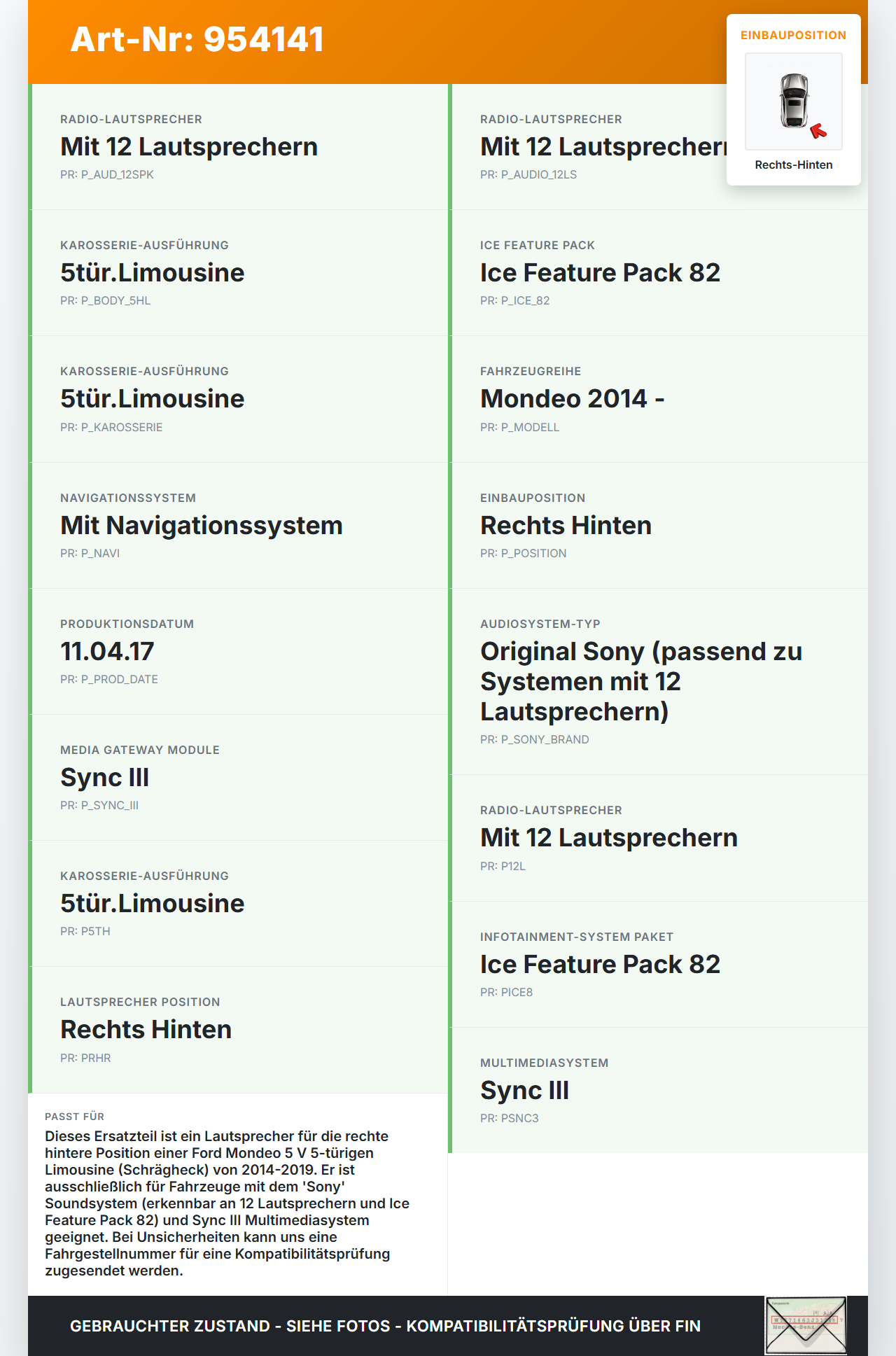The image size is (896, 1356).
Task: Click the envelope document thumbnail in footer
Action: tap(806, 1325)
